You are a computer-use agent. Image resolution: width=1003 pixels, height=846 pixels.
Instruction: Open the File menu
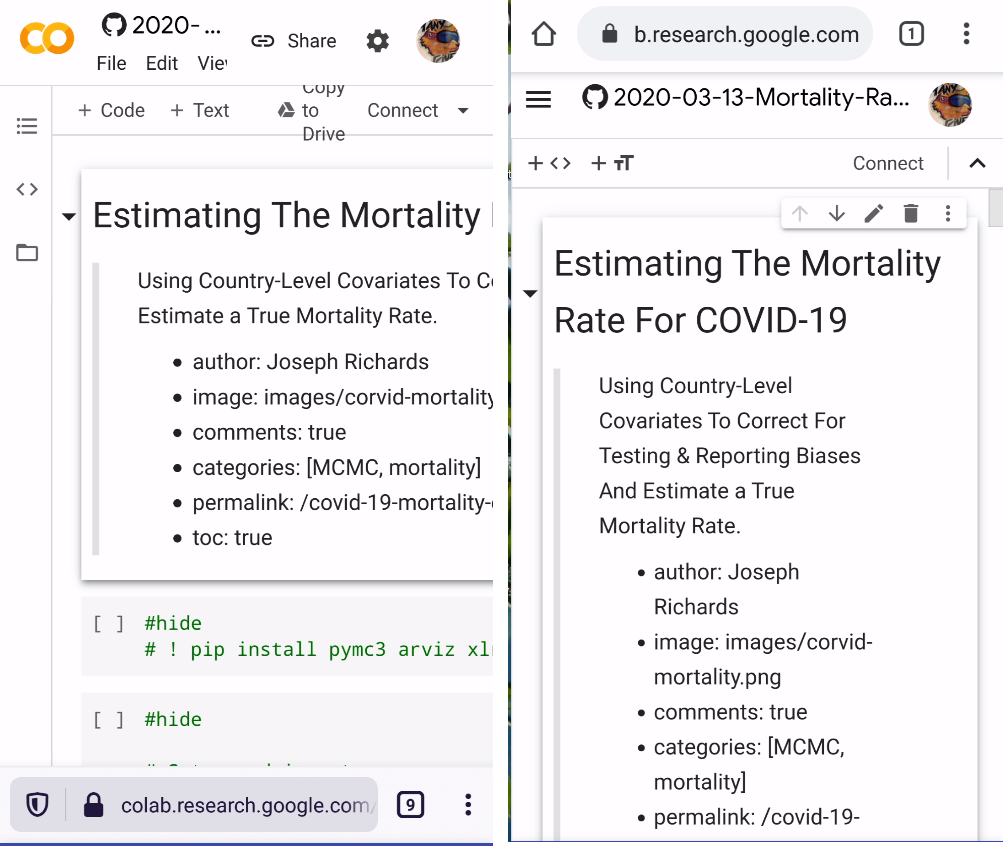click(x=111, y=63)
